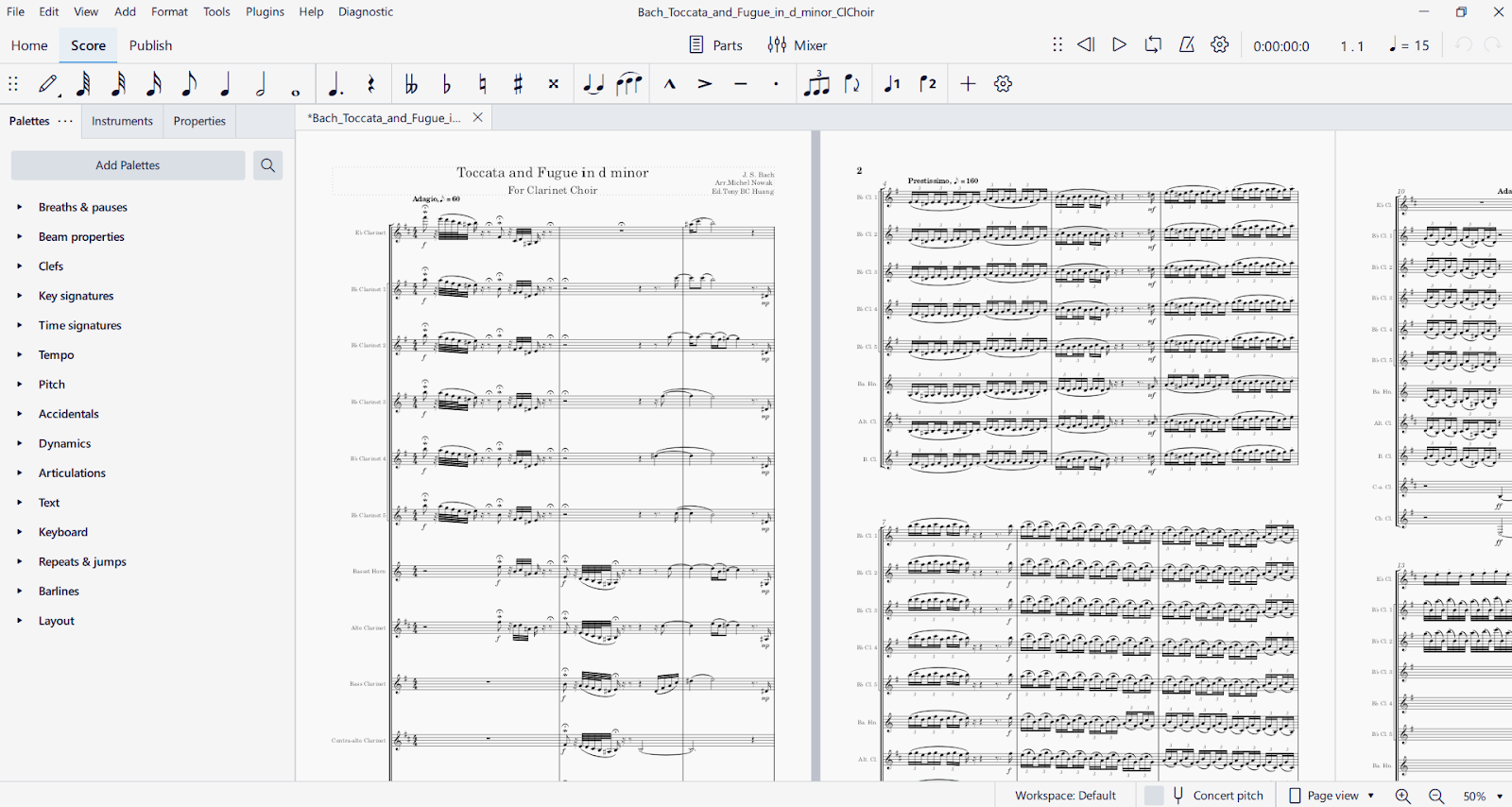Open the Diagnostic menu
Image resolution: width=1512 pixels, height=807 pixels.
click(366, 12)
